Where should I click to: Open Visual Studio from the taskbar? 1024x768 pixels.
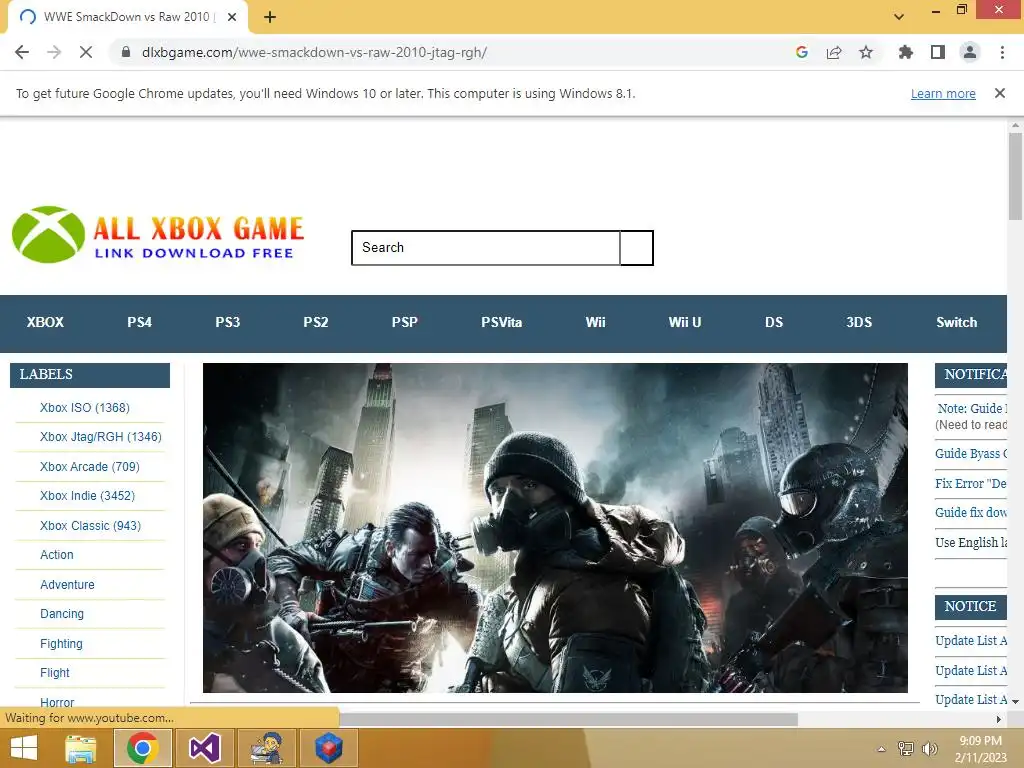(x=204, y=748)
